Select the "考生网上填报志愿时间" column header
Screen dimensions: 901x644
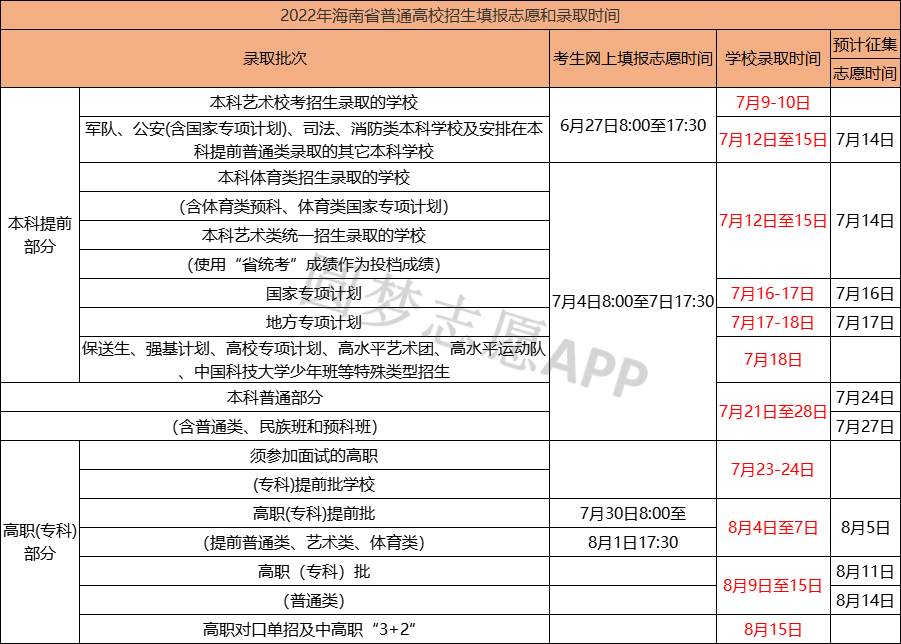coord(633,59)
